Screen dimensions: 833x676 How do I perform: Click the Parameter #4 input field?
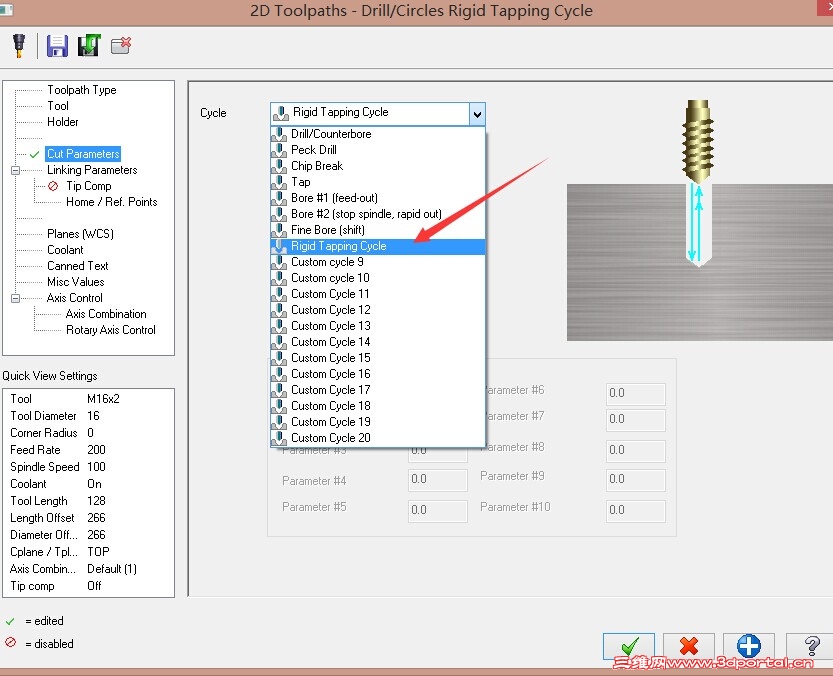(438, 479)
